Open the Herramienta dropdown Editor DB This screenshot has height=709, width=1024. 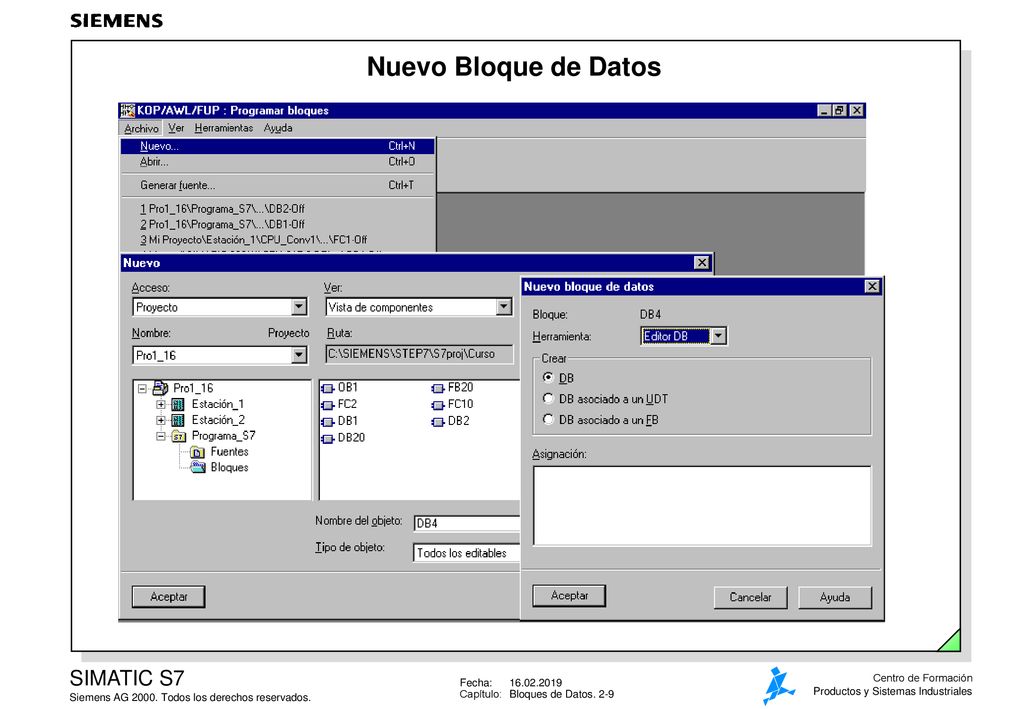pos(718,336)
